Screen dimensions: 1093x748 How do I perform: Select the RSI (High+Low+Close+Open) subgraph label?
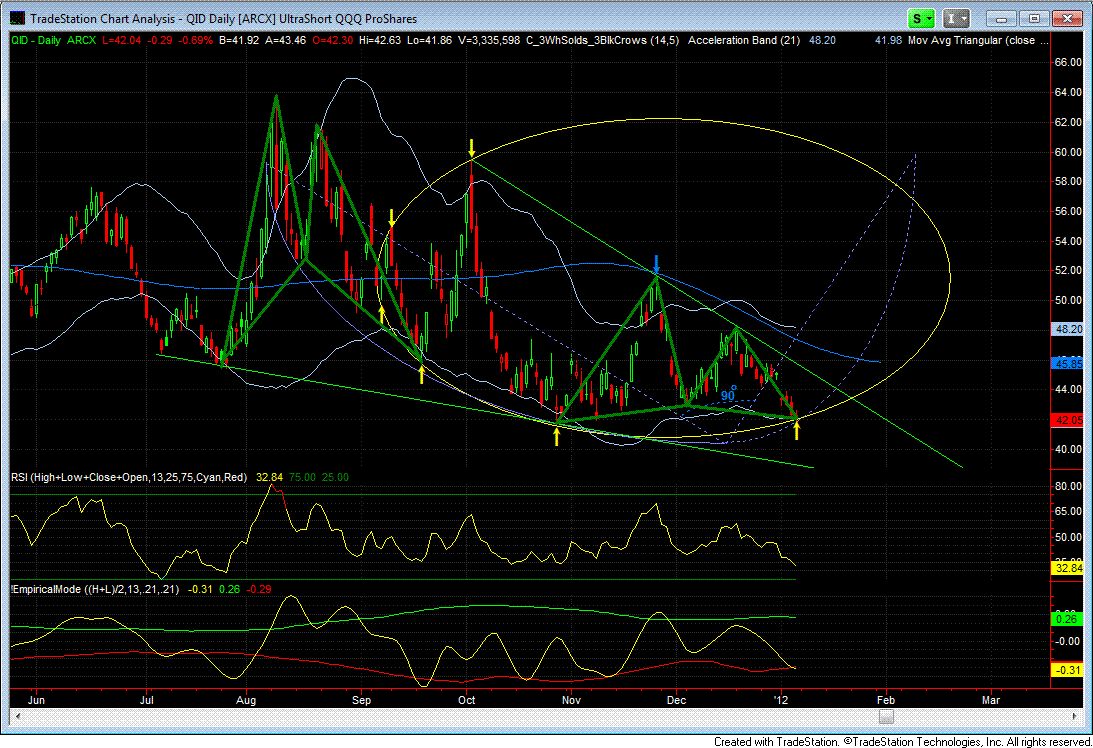click(129, 478)
